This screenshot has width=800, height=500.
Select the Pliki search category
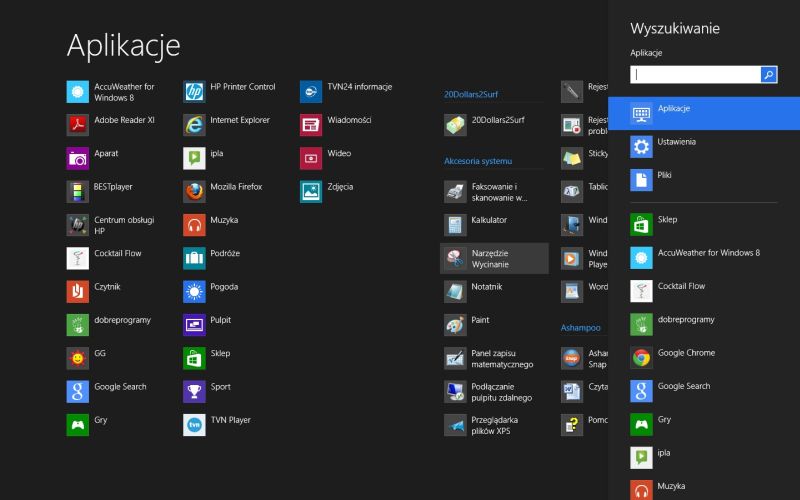(704, 180)
